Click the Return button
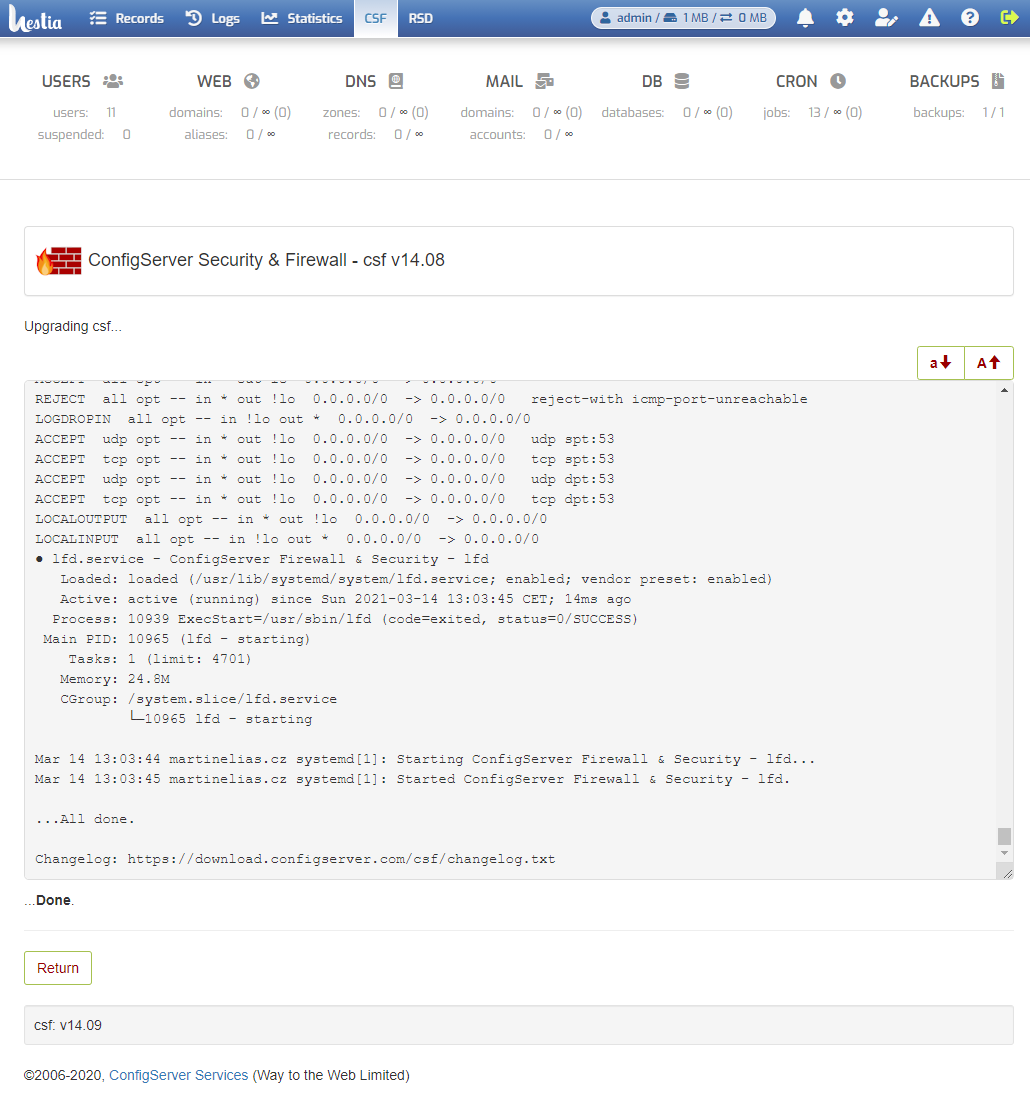The image size is (1030, 1097). click(58, 968)
